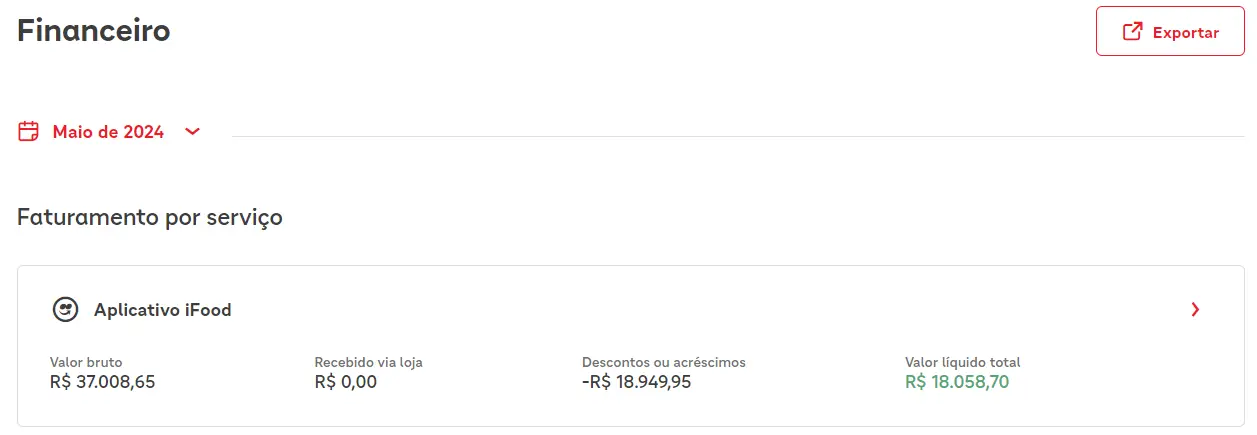Expand the month selector down chevron
This screenshot has height=435, width=1257.
click(193, 131)
